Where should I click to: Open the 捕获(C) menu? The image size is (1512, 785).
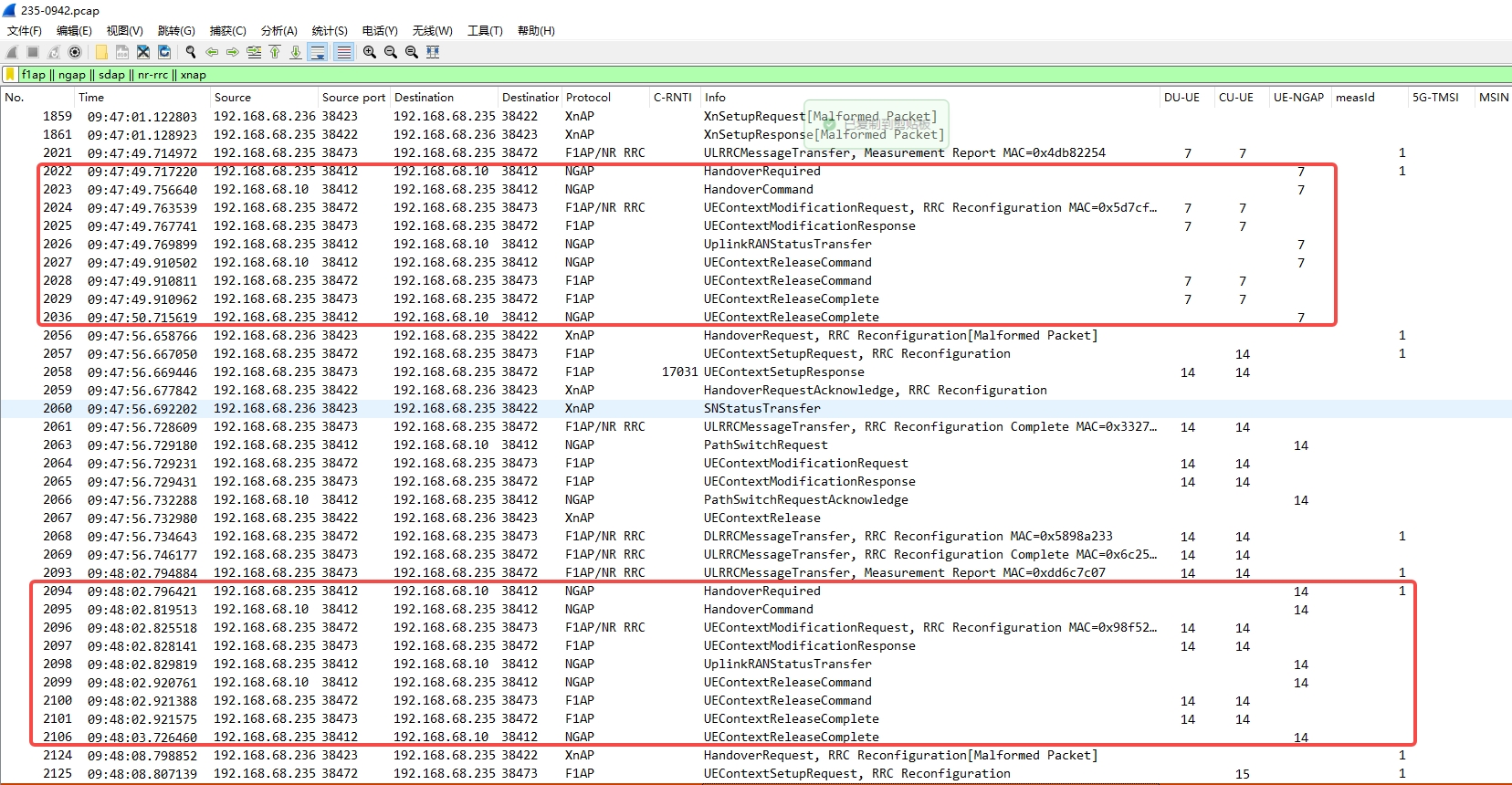[228, 31]
